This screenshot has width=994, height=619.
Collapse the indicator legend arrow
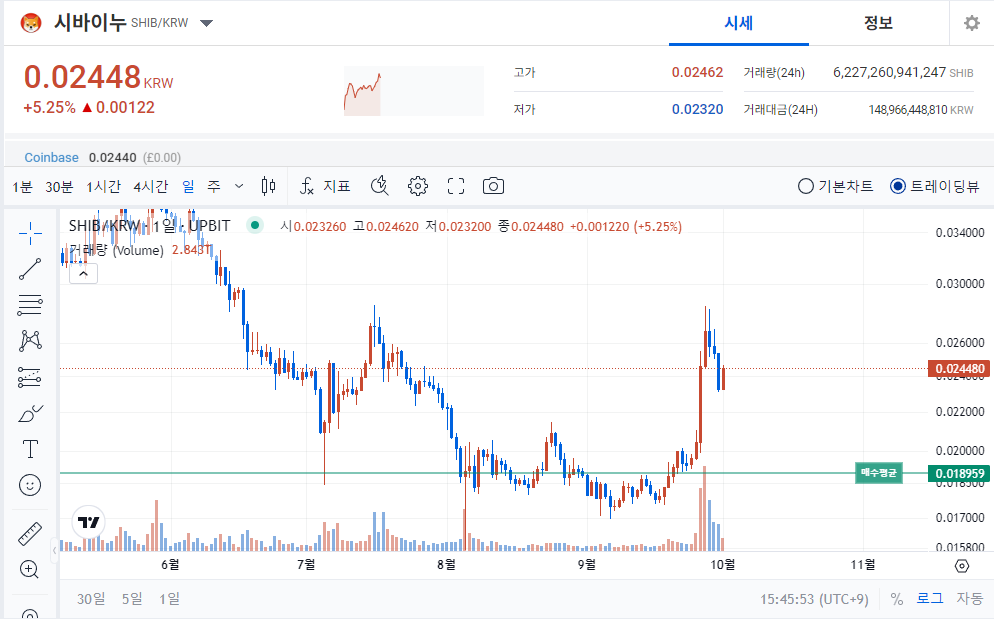coord(83,274)
